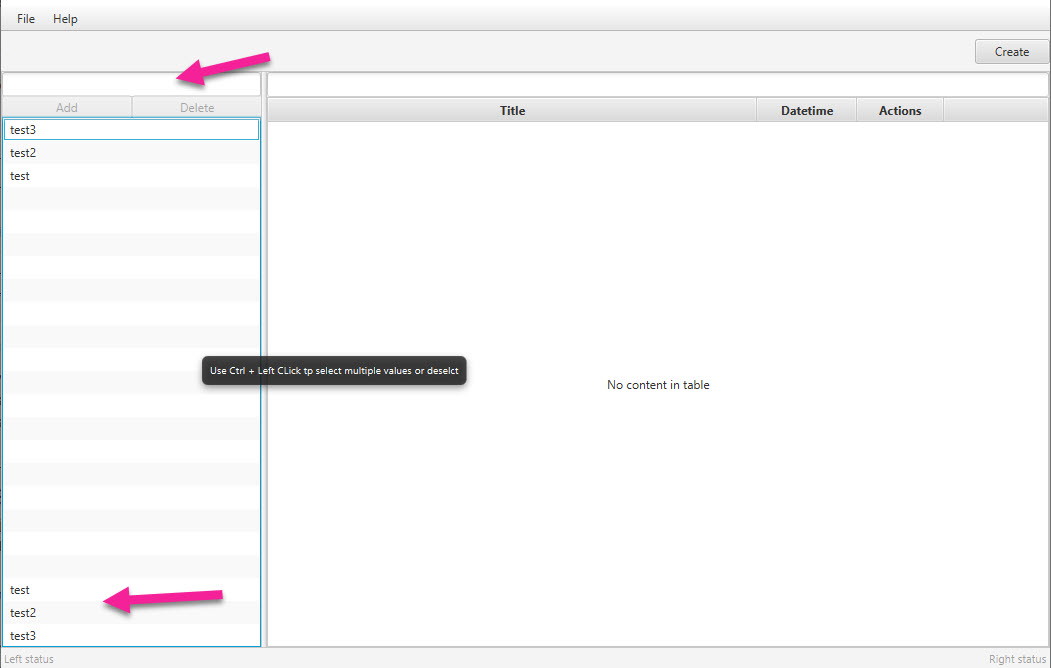Click the field above the Add button

pyautogui.click(x=131, y=85)
